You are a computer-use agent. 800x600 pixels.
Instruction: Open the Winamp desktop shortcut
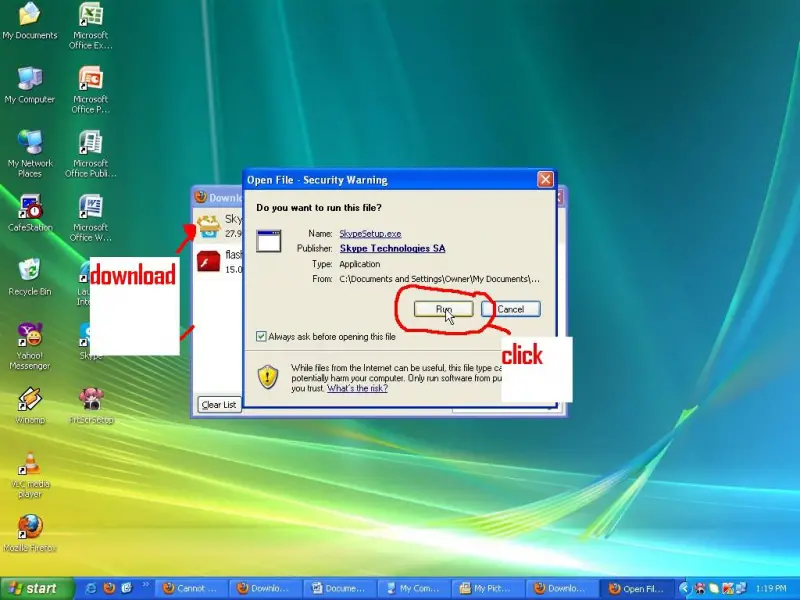pyautogui.click(x=30, y=406)
